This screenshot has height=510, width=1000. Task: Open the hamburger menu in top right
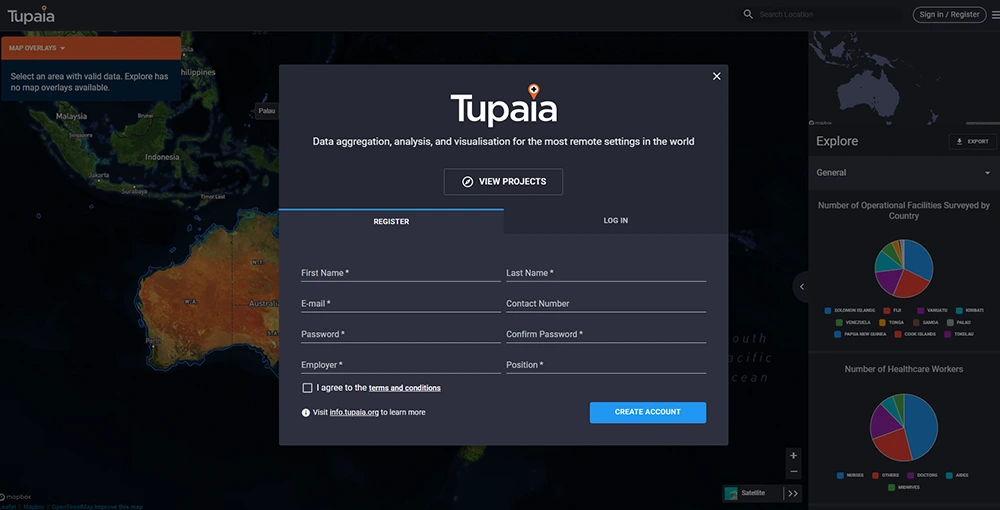pos(996,15)
